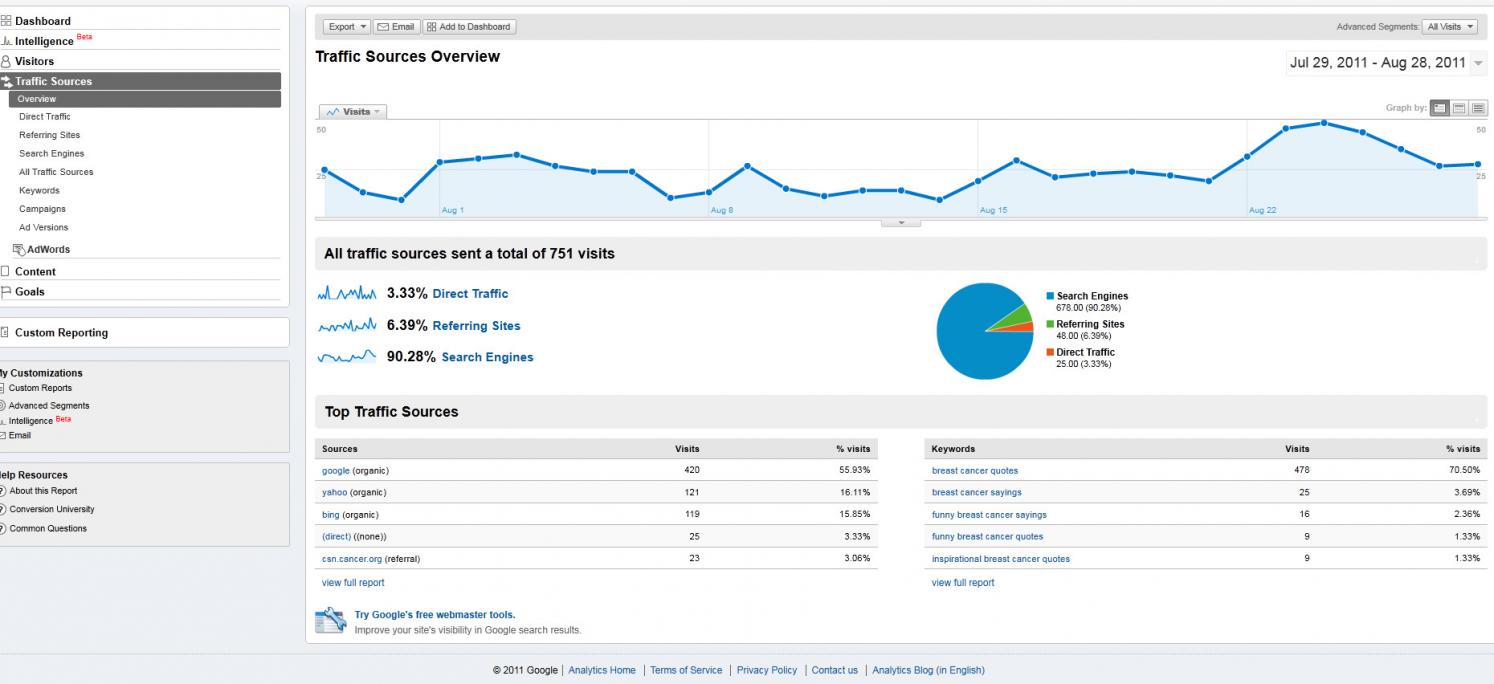Image resolution: width=1494 pixels, height=684 pixels.
Task: Open the Dashboard section in sidebar
Action: click(x=42, y=21)
